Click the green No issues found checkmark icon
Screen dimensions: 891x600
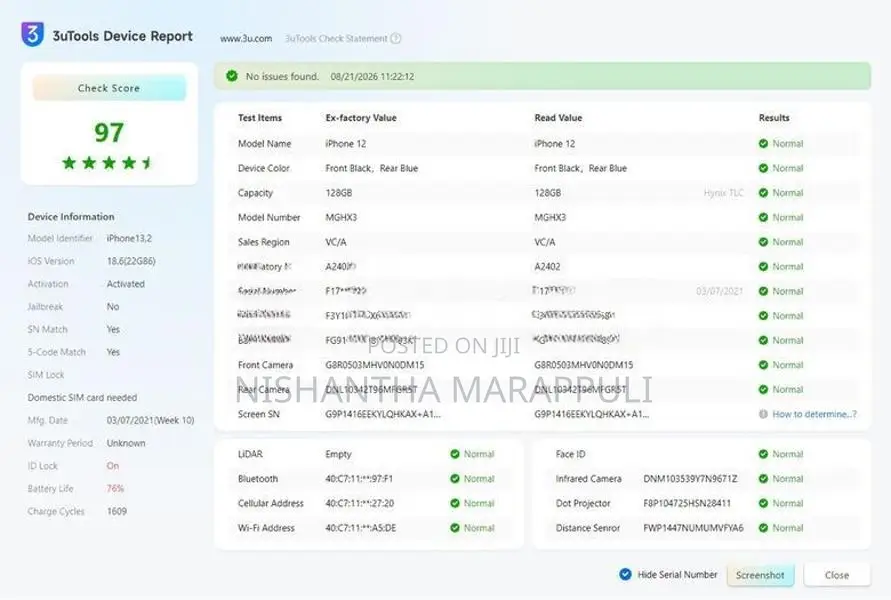pyautogui.click(x=232, y=76)
